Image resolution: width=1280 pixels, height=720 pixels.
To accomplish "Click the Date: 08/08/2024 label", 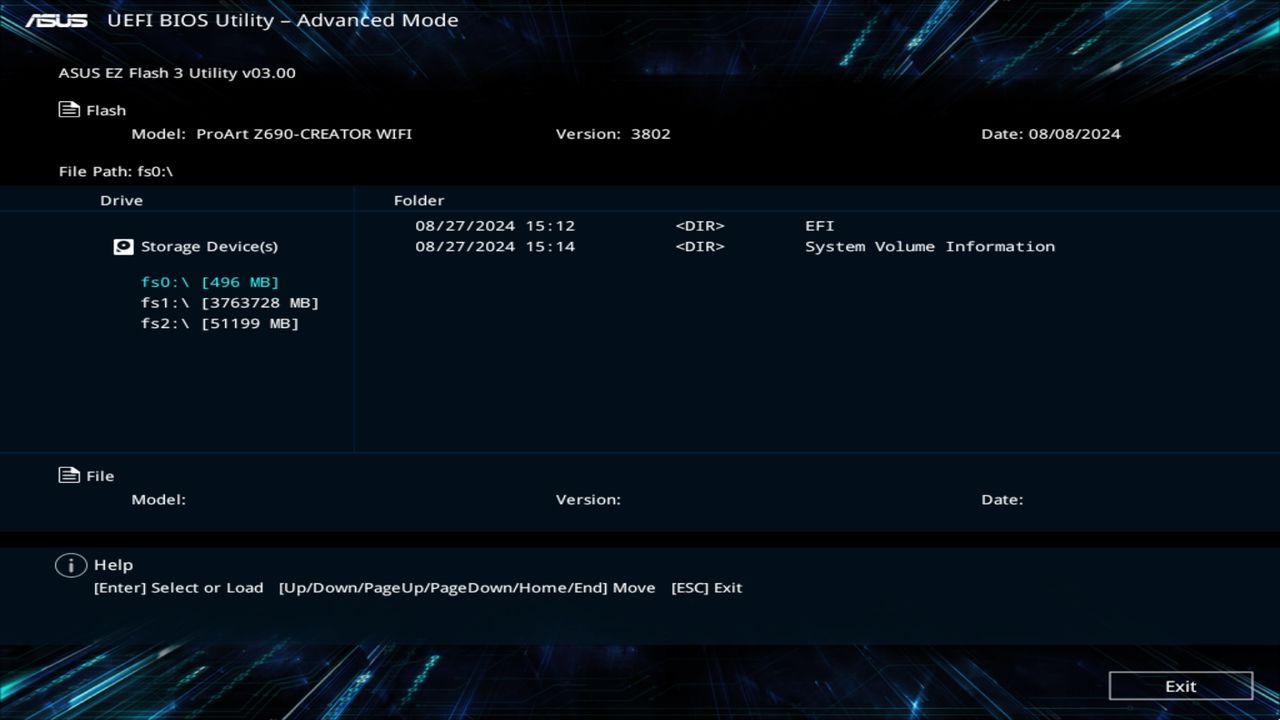I will [x=1051, y=133].
